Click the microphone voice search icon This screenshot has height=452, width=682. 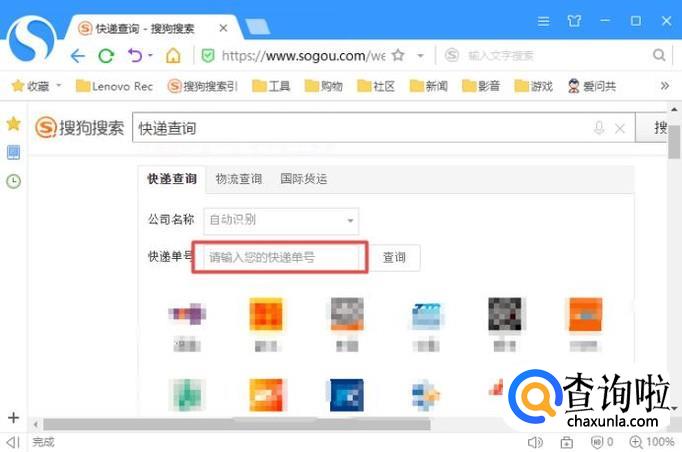click(x=599, y=128)
